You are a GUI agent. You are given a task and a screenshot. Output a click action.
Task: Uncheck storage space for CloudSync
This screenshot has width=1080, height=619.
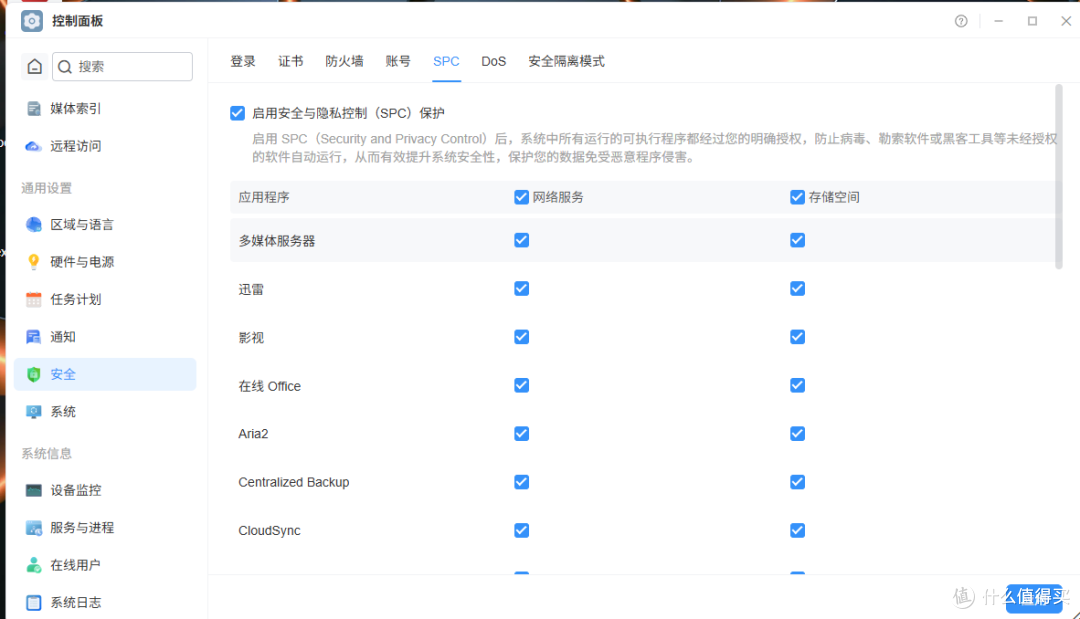pos(798,530)
